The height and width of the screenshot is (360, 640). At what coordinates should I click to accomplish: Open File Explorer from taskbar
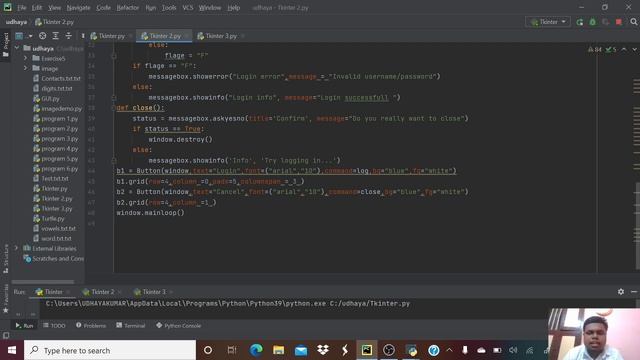278,350
